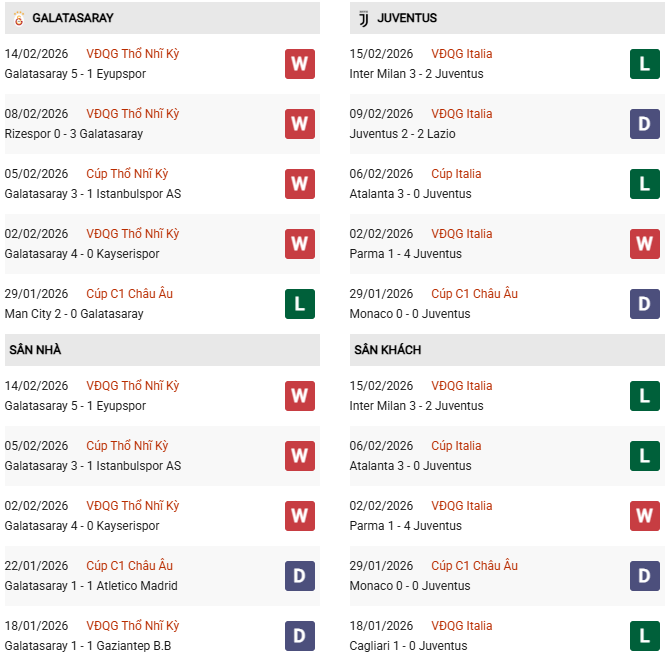Click D badge next to Galatasaray 1 - 1 Gaziantep B.B
Screen dimensions: 666x658
(300, 636)
